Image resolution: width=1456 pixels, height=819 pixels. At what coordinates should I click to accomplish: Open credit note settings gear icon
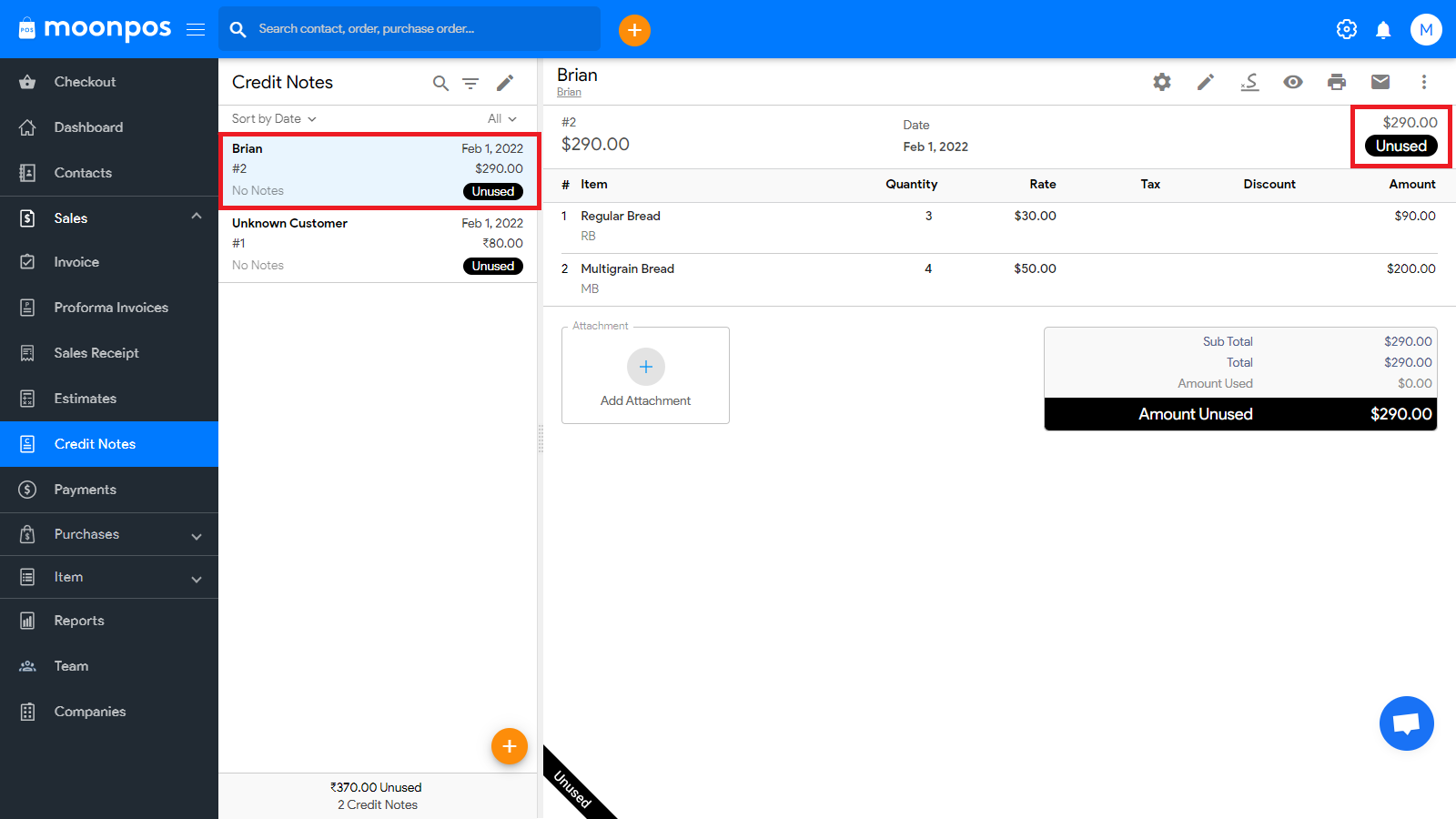point(1162,82)
